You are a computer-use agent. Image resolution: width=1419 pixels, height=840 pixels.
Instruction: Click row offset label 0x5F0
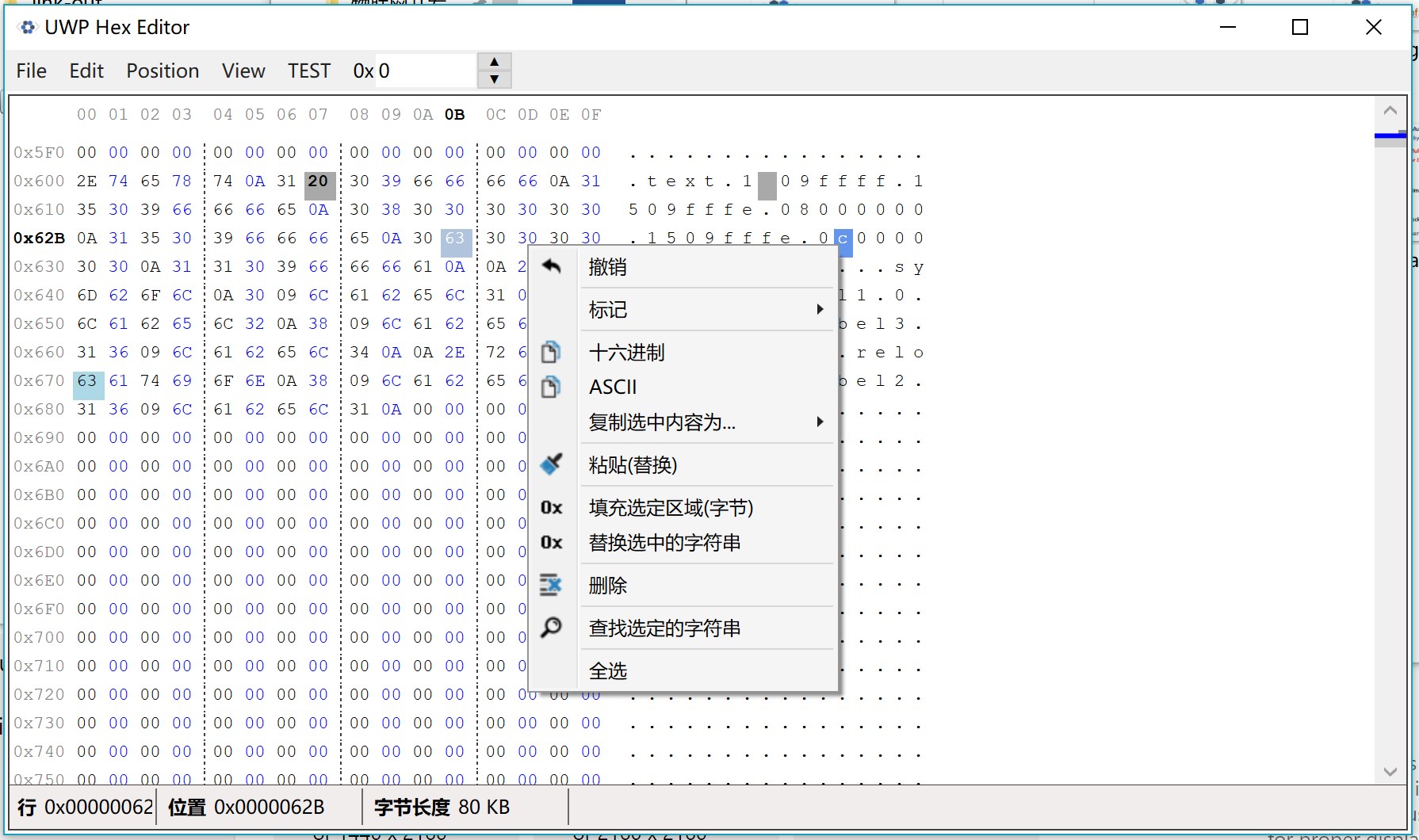[39, 152]
